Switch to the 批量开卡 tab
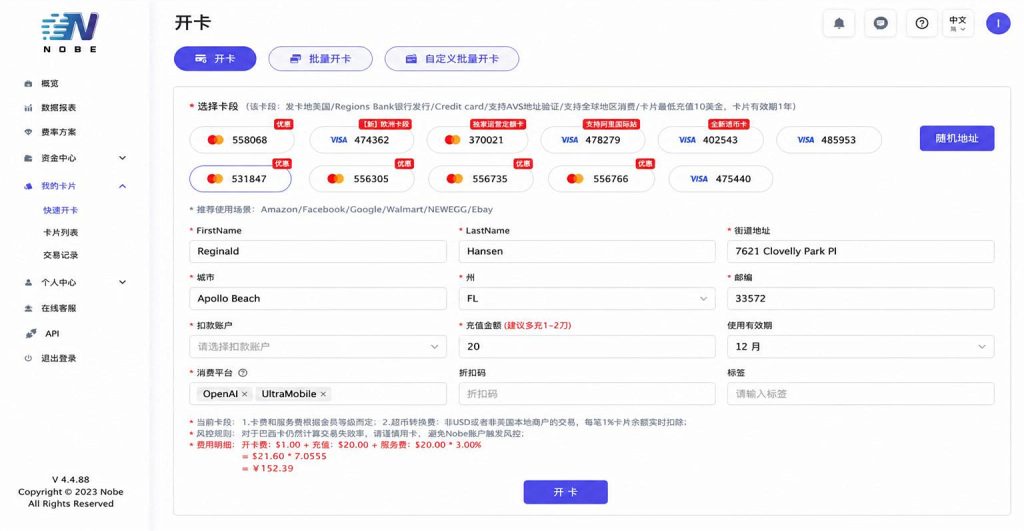This screenshot has height=531, width=1024. [321, 59]
